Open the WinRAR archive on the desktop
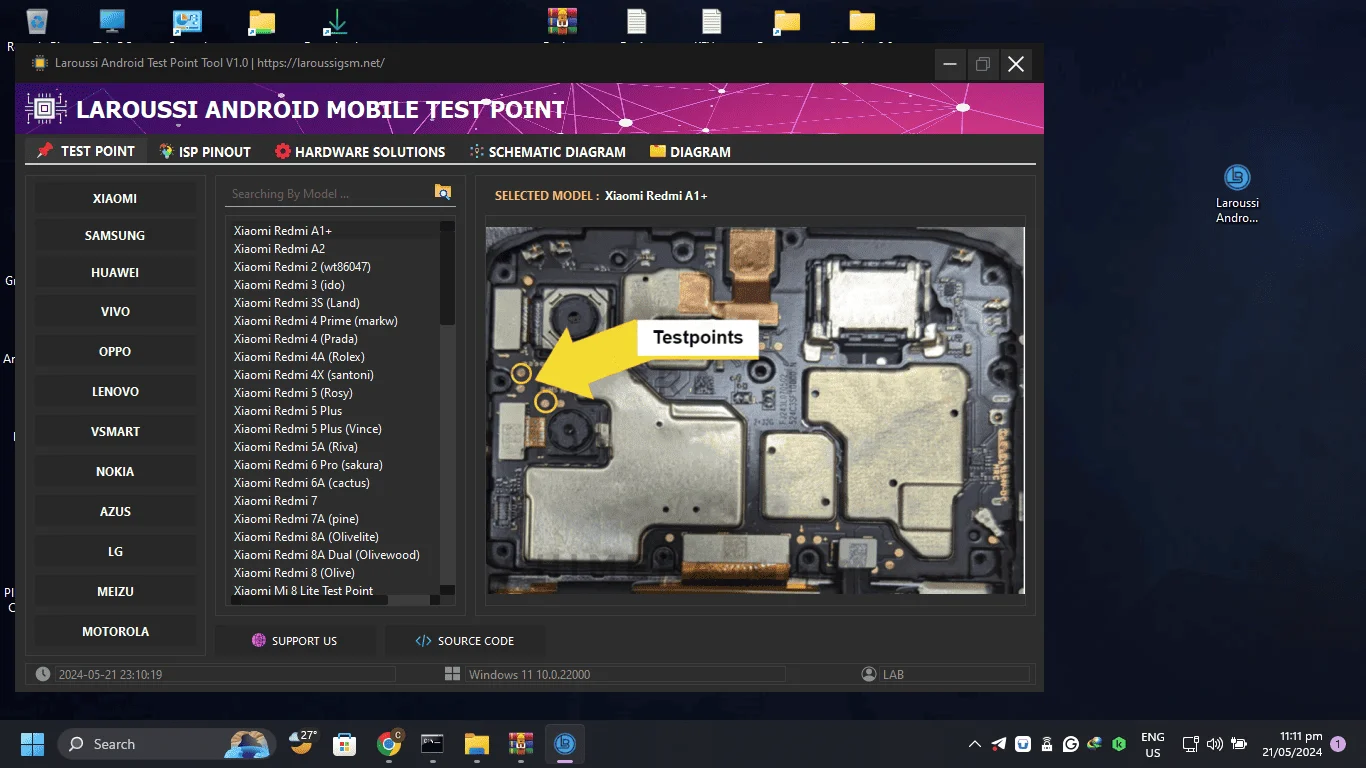The width and height of the screenshot is (1366, 768). [x=563, y=22]
